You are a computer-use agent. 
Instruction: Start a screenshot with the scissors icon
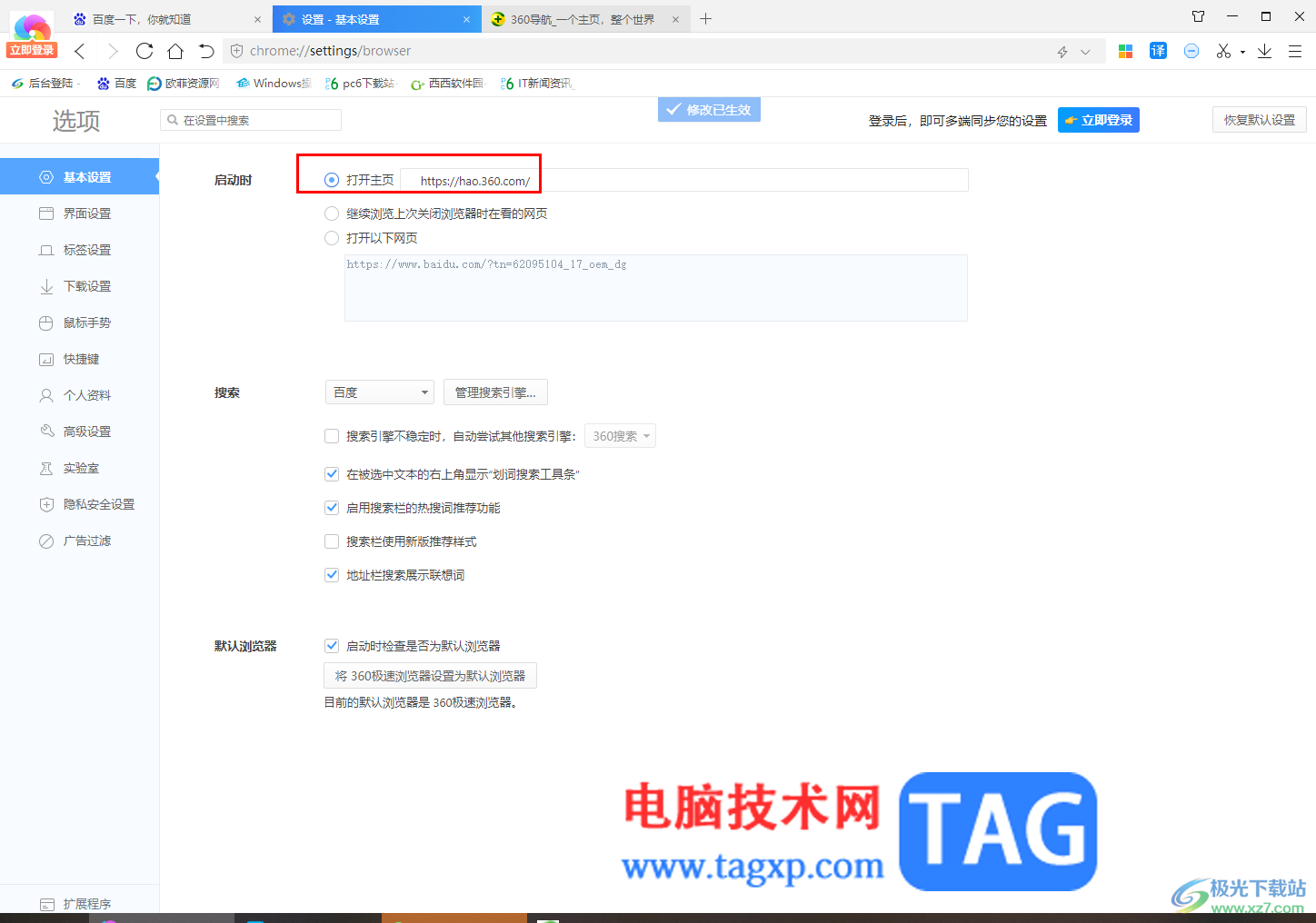pos(1223,51)
